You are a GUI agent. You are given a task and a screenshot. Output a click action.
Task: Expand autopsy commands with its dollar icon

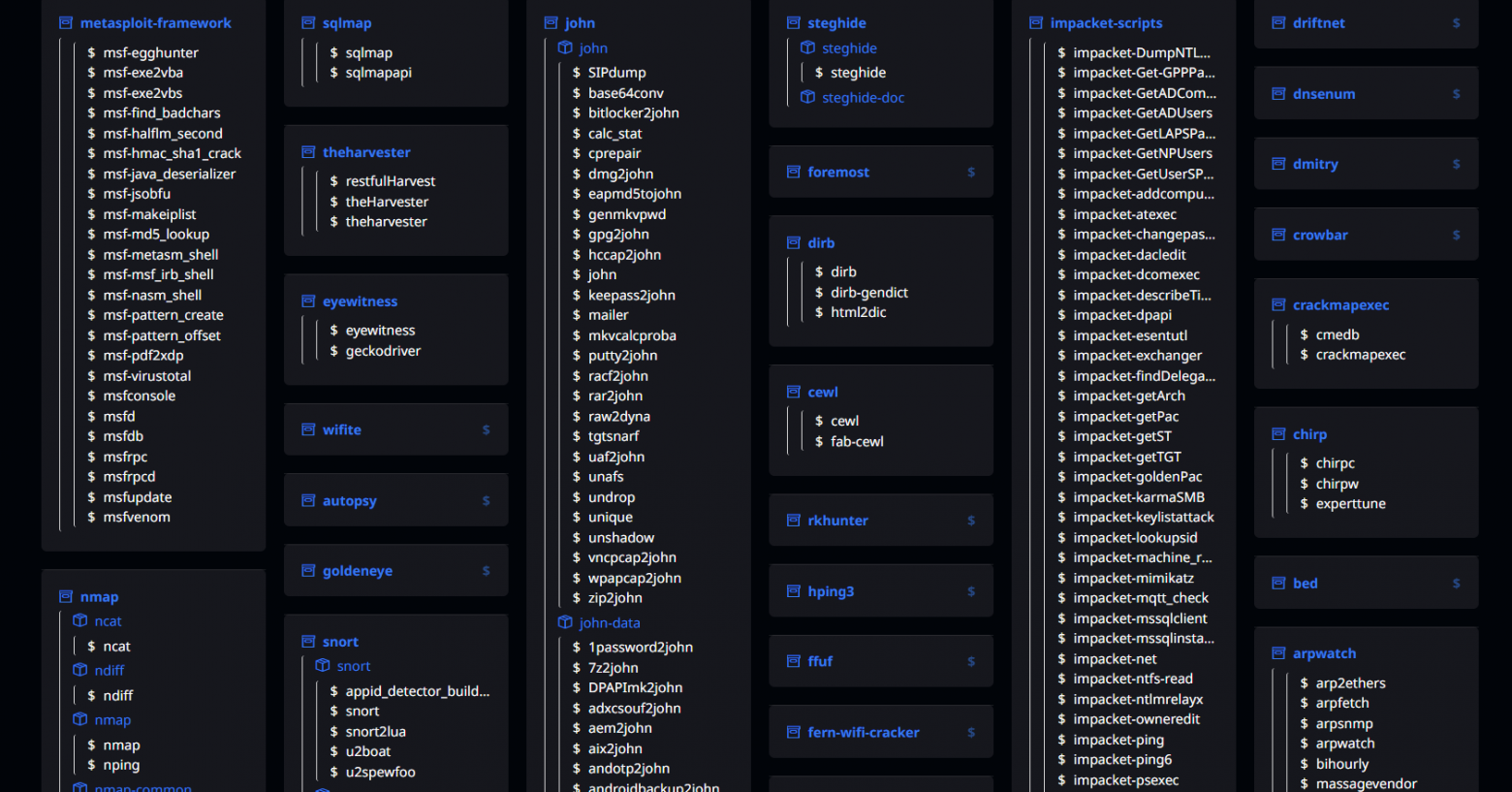point(487,501)
